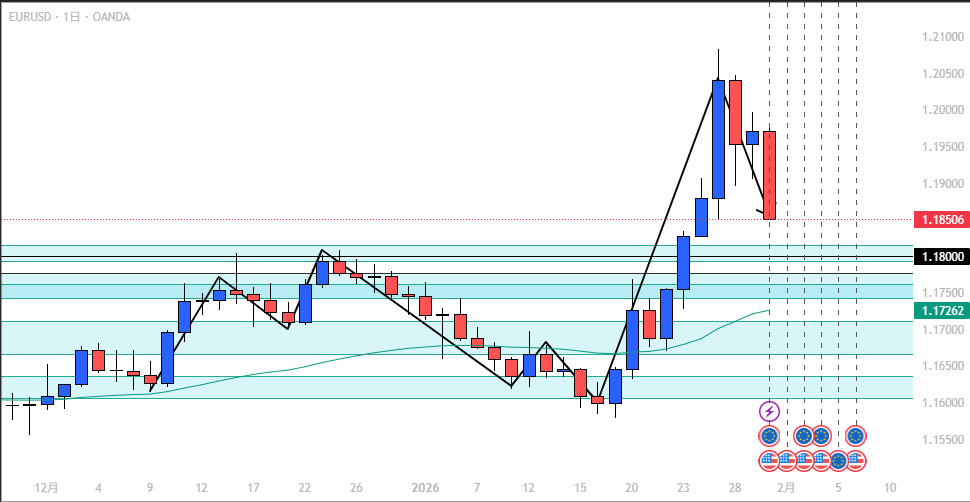Select the black 1.18000 price line label
The image size is (970, 502).
coord(940,257)
